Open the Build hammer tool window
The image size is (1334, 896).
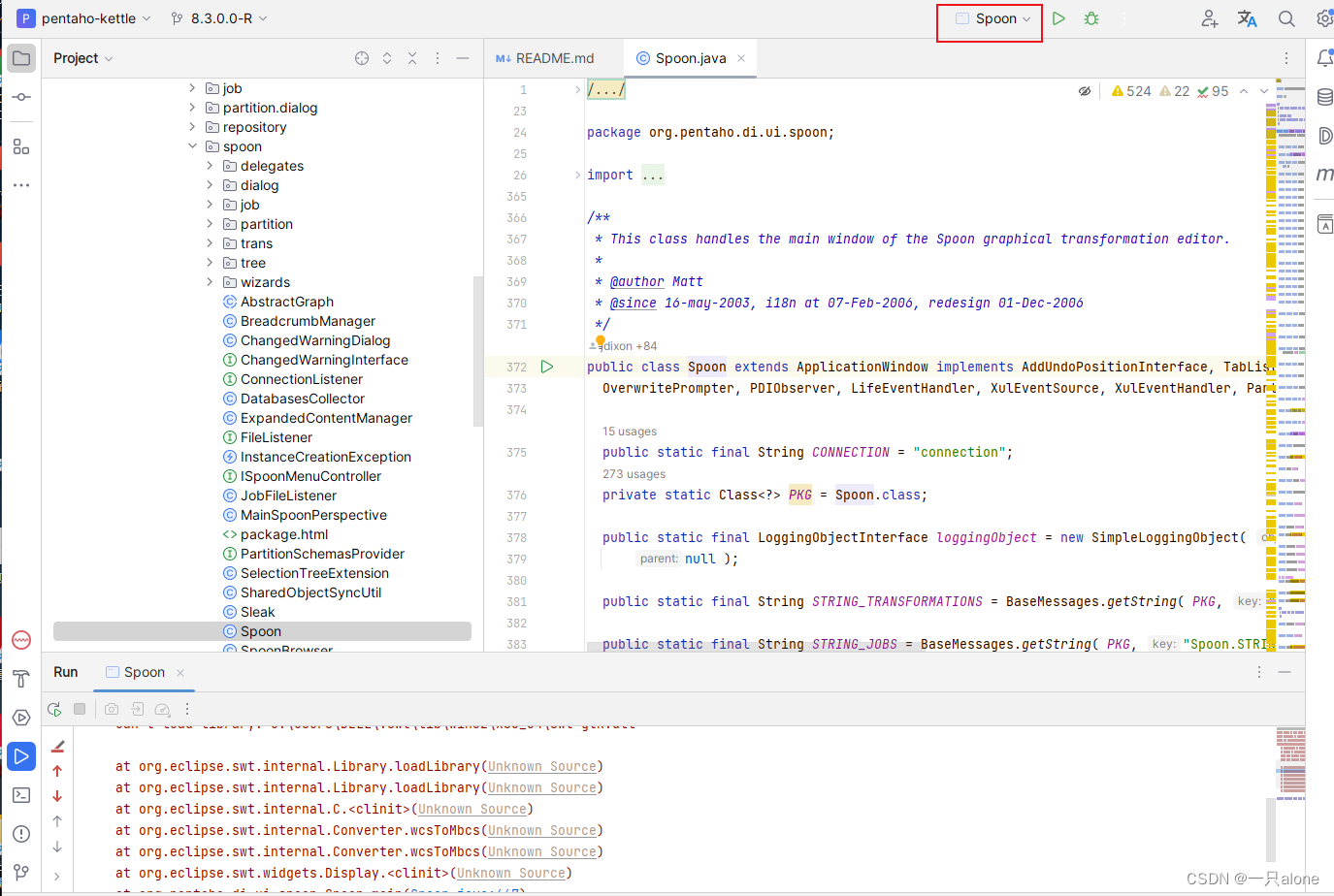(21, 679)
